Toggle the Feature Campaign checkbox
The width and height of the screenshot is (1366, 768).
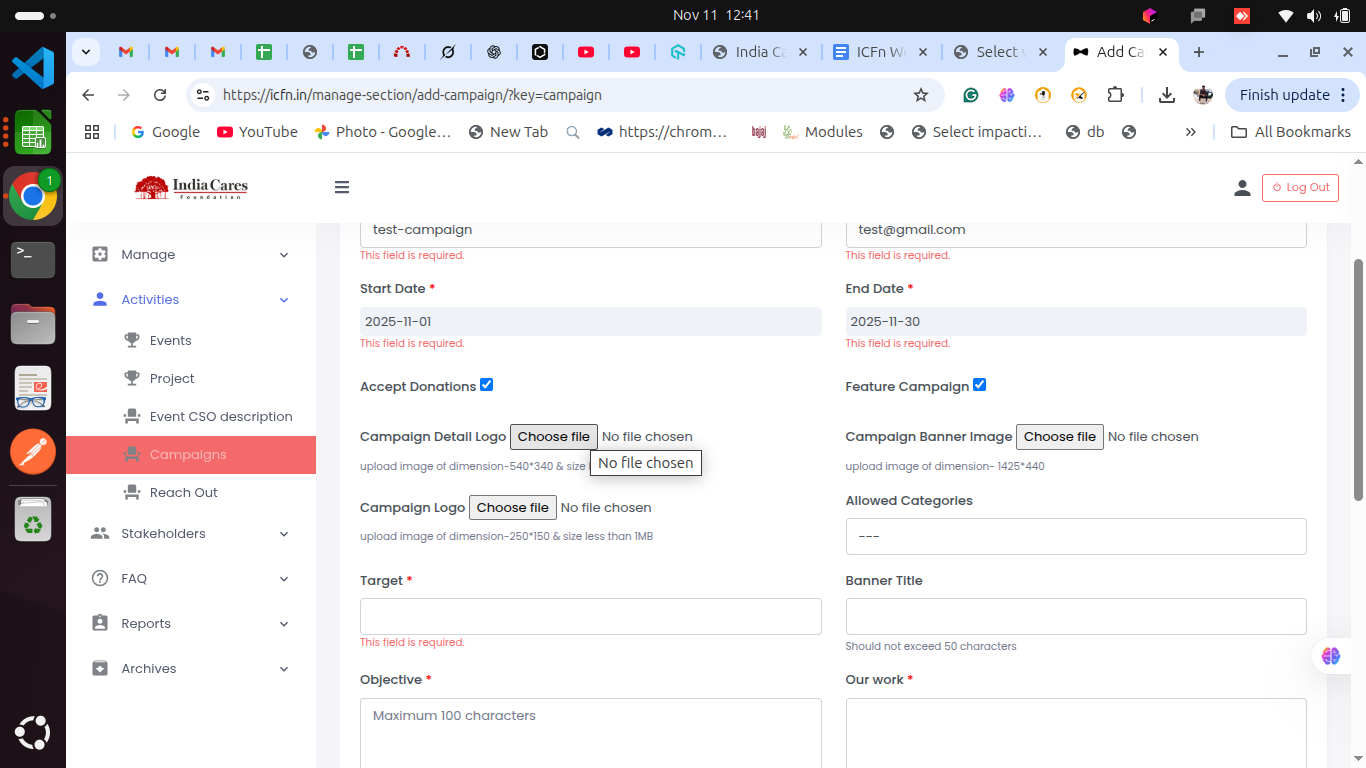[x=980, y=385]
